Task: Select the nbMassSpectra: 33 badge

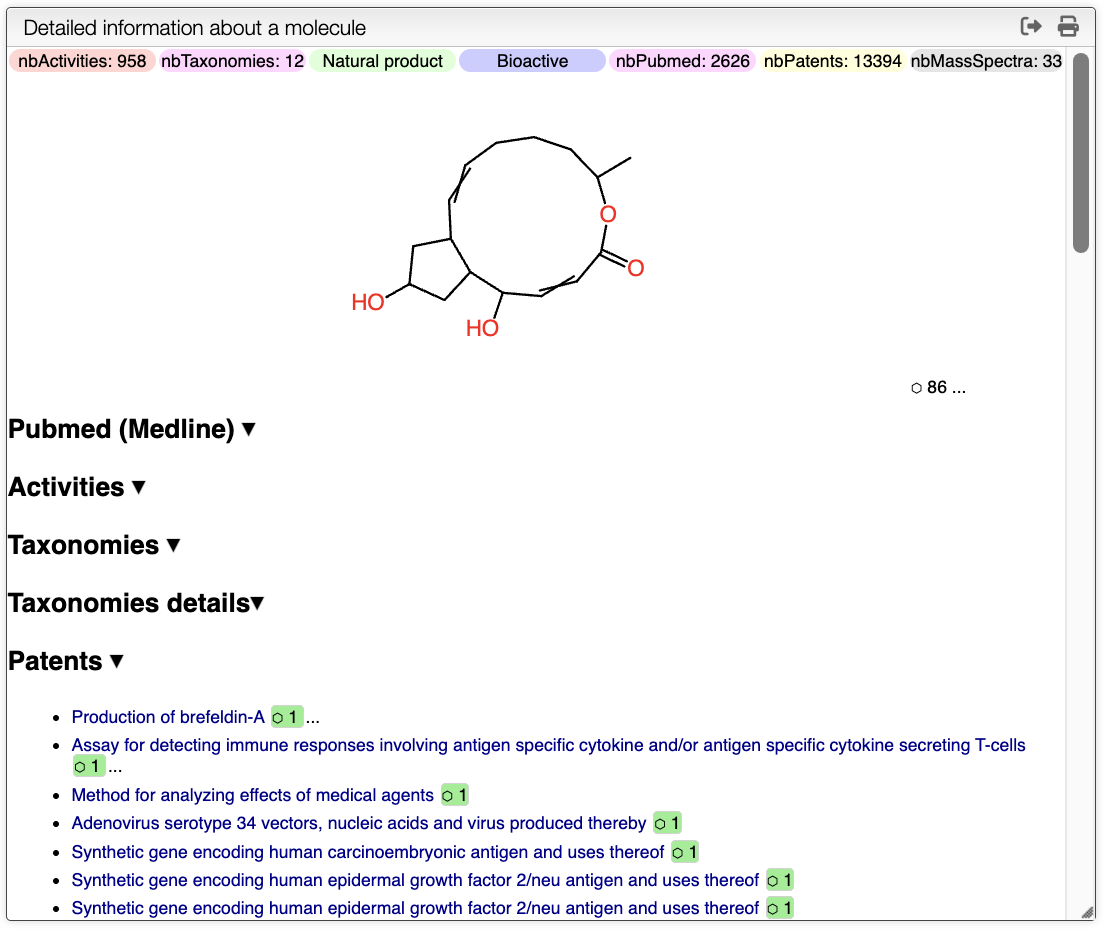Action: point(985,61)
